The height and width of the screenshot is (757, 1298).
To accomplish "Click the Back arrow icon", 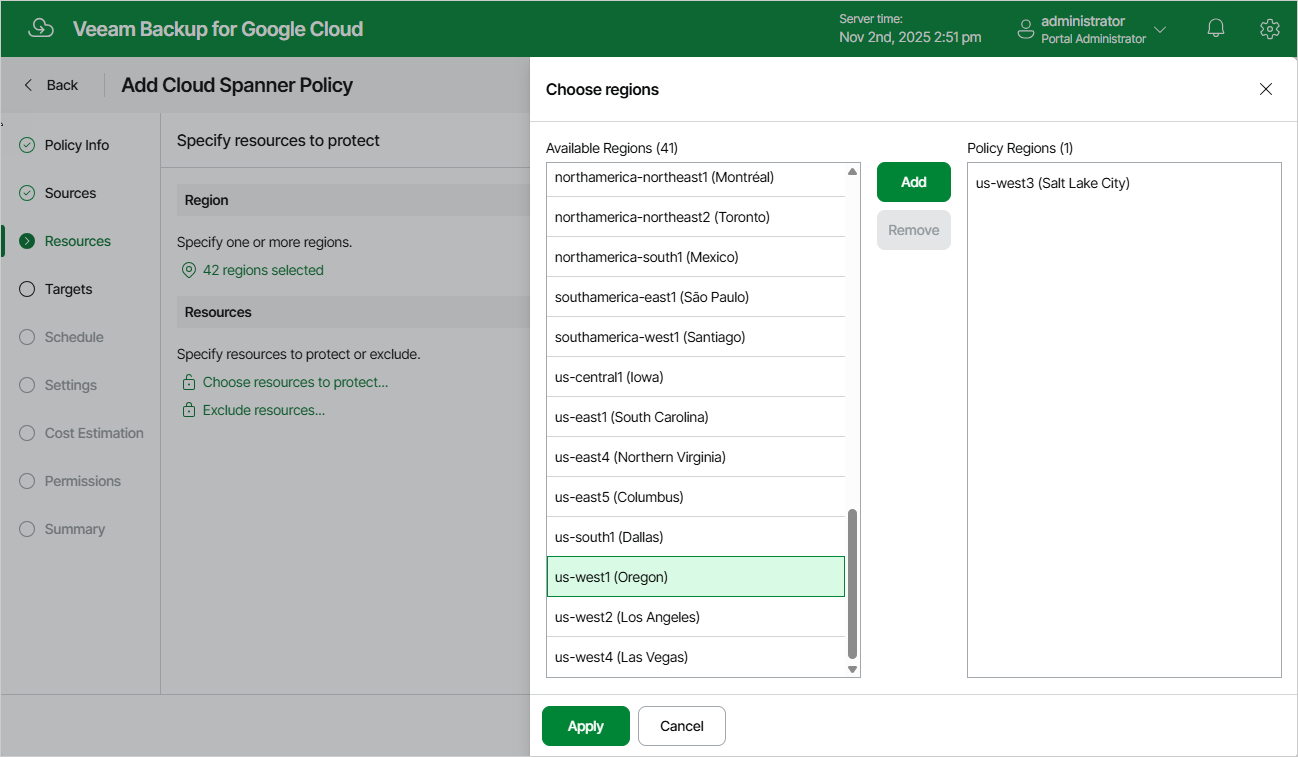I will tap(28, 85).
